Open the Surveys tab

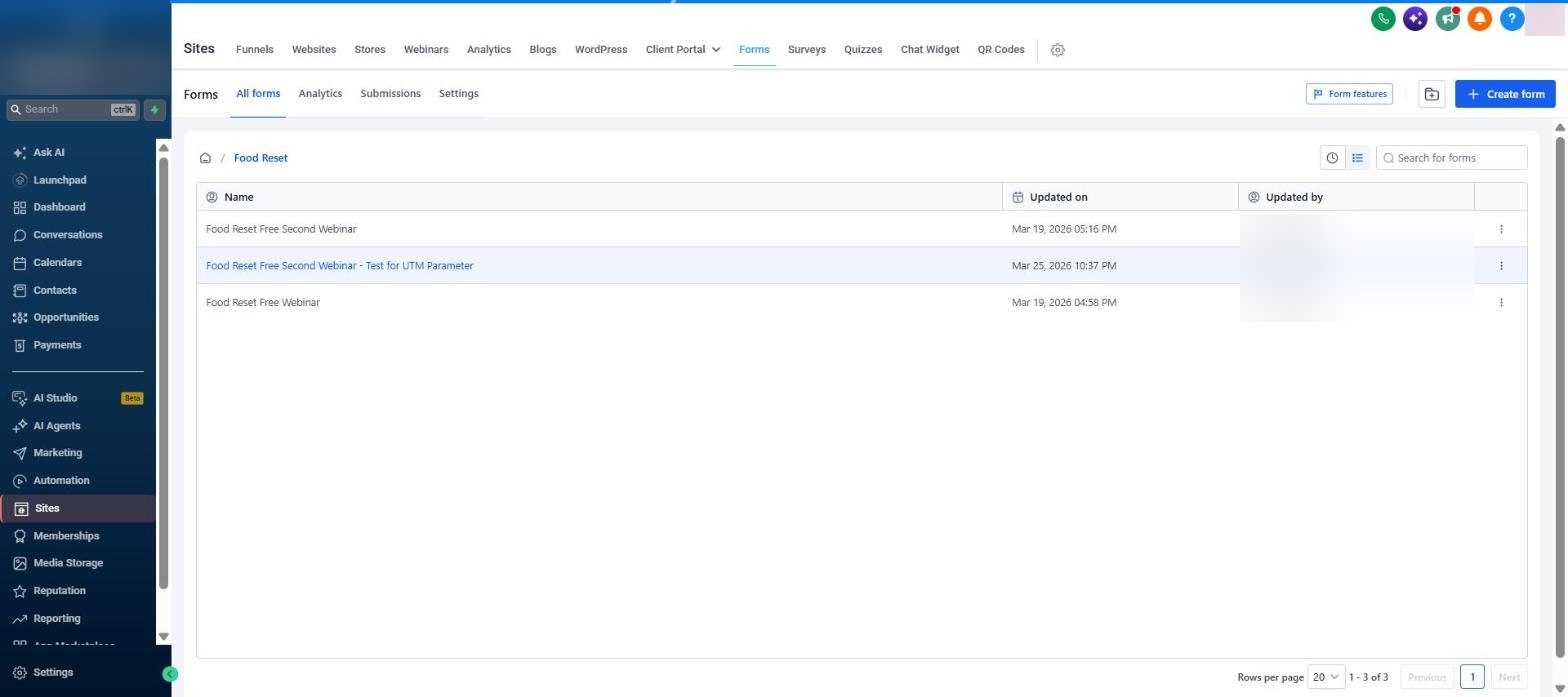tap(807, 50)
